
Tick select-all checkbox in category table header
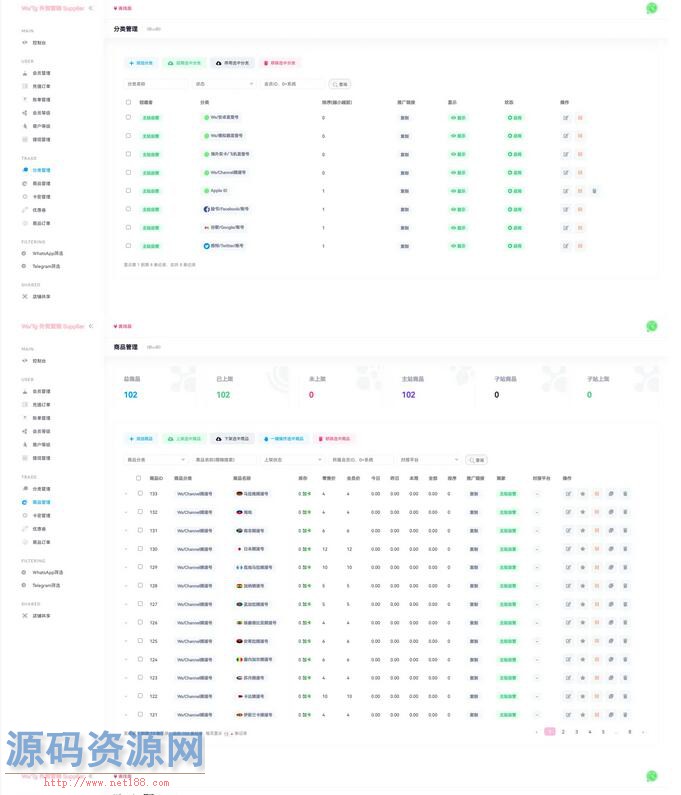tap(128, 102)
